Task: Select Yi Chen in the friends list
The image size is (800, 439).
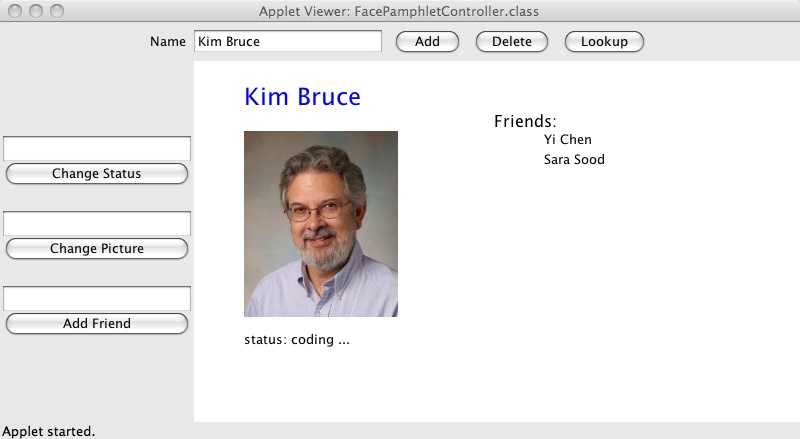Action: 567,140
